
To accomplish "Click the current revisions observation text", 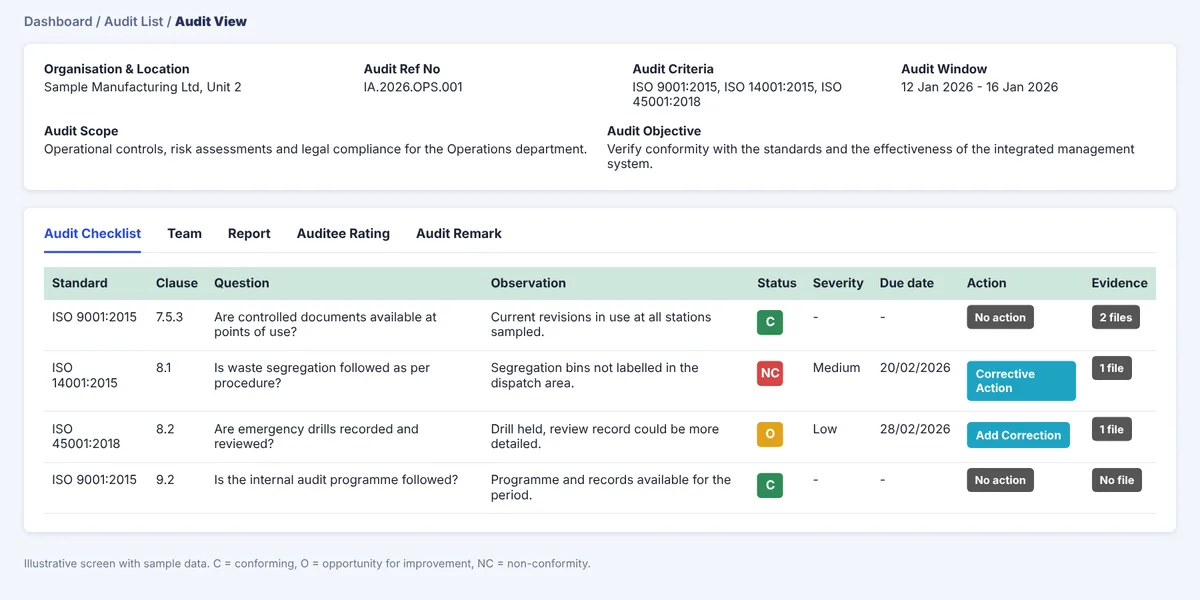I will 601,324.
